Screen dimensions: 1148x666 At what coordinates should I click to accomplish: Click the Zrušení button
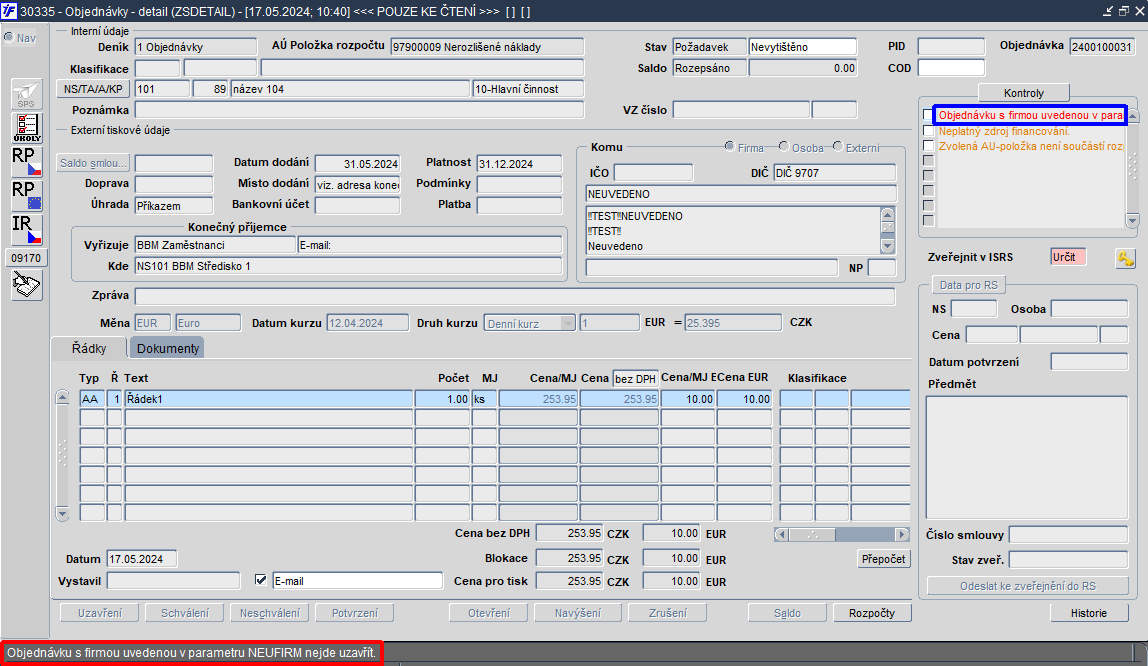[x=668, y=613]
